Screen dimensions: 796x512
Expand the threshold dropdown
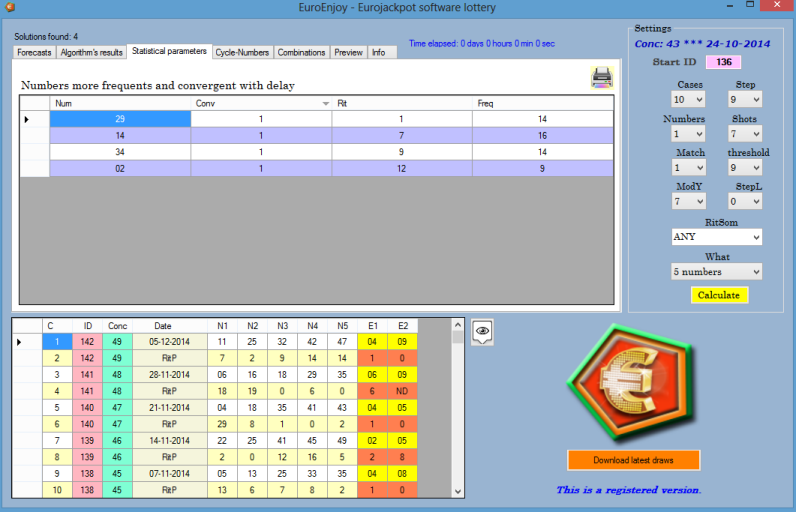(x=745, y=167)
